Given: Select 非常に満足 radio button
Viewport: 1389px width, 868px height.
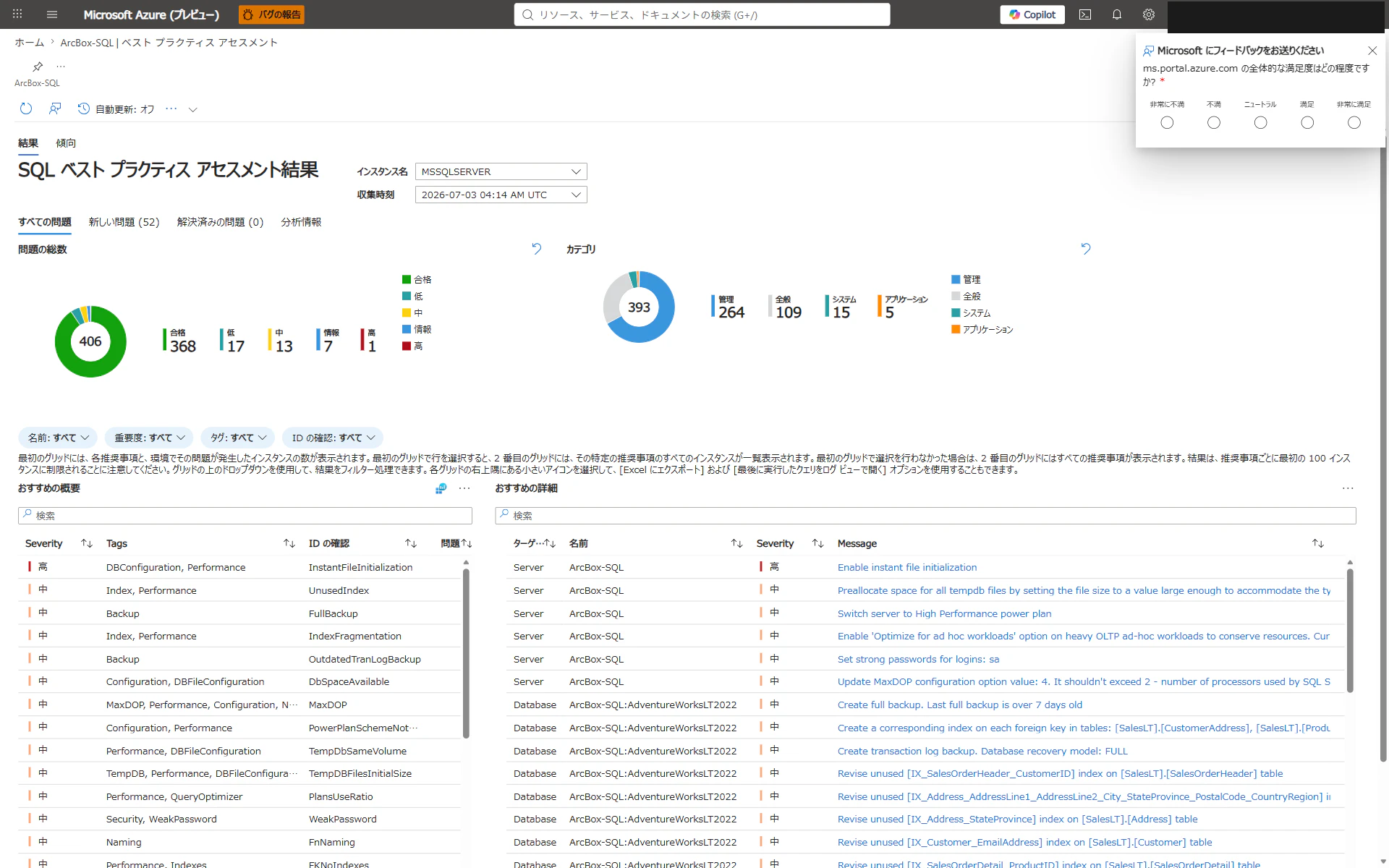Looking at the screenshot, I should click(x=1354, y=123).
